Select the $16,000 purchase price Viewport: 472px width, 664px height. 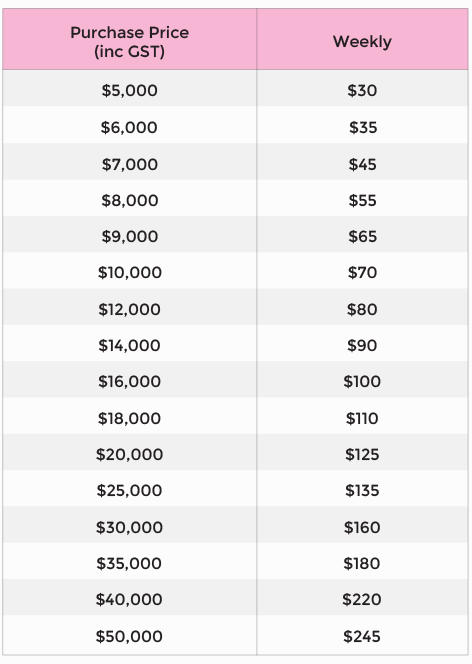pos(130,381)
